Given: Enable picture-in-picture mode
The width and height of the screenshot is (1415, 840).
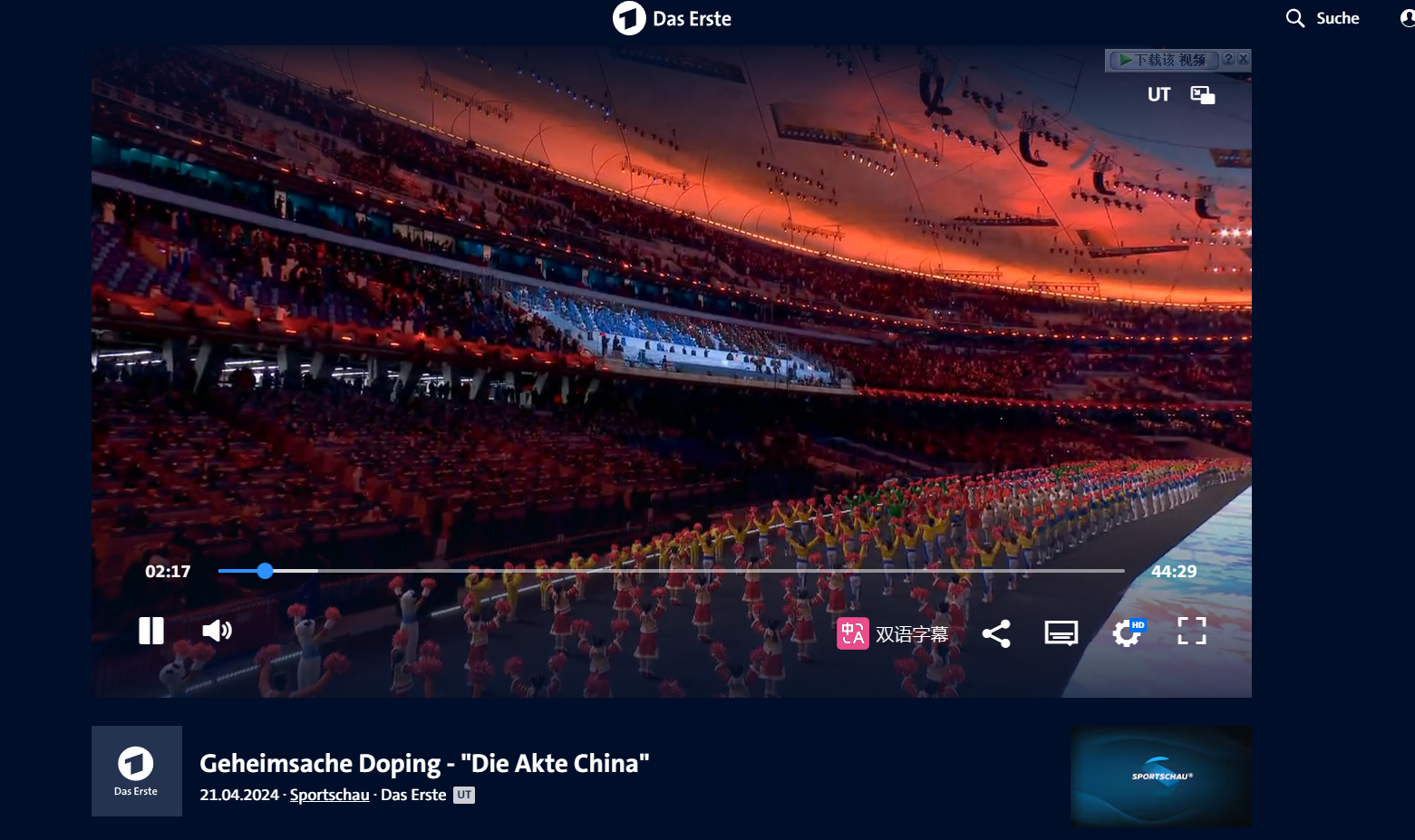Looking at the screenshot, I should pos(1203,95).
